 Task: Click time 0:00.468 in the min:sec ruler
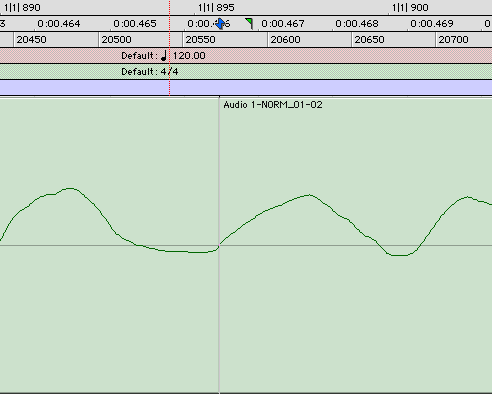357,24
